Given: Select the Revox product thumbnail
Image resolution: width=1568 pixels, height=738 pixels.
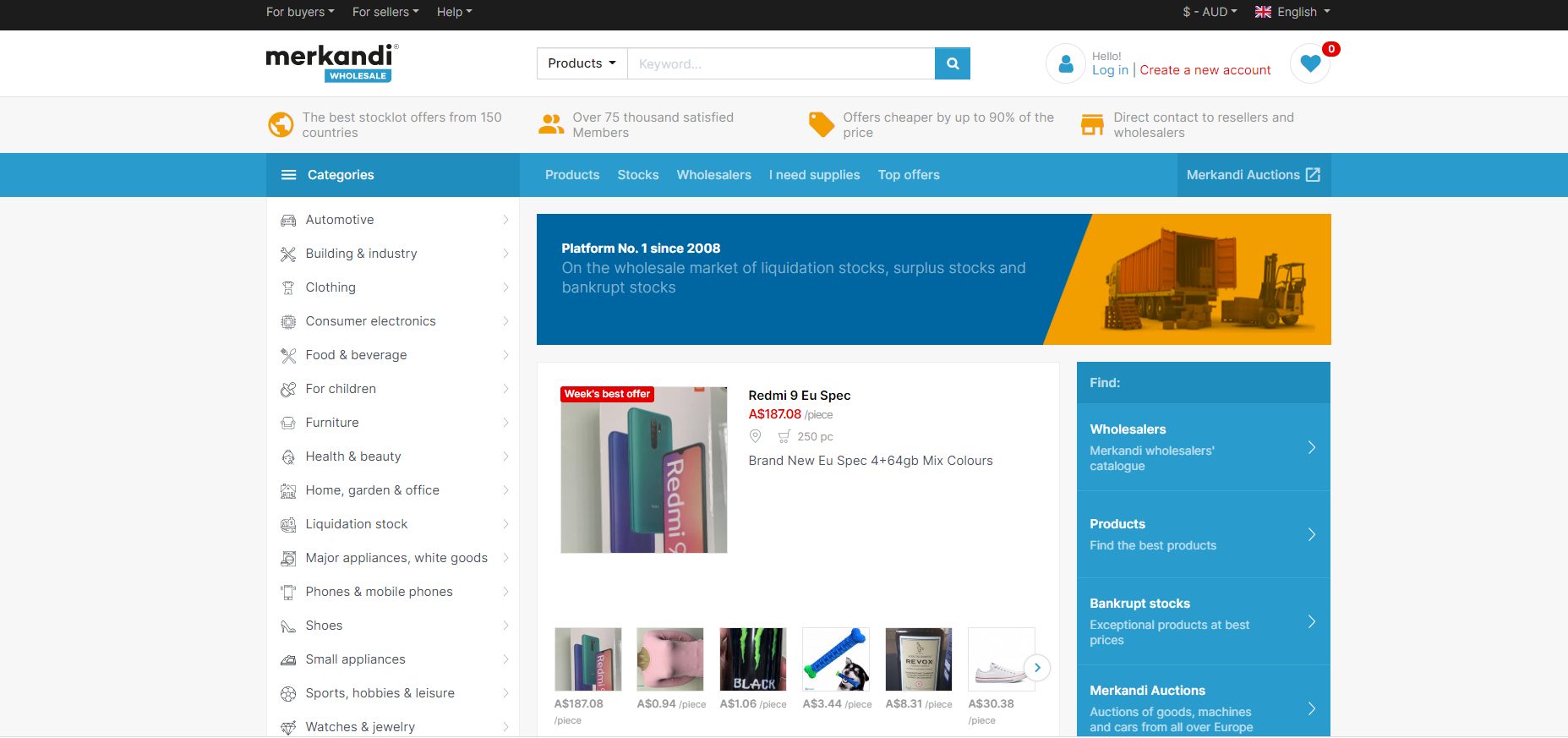Looking at the screenshot, I should coord(919,659).
